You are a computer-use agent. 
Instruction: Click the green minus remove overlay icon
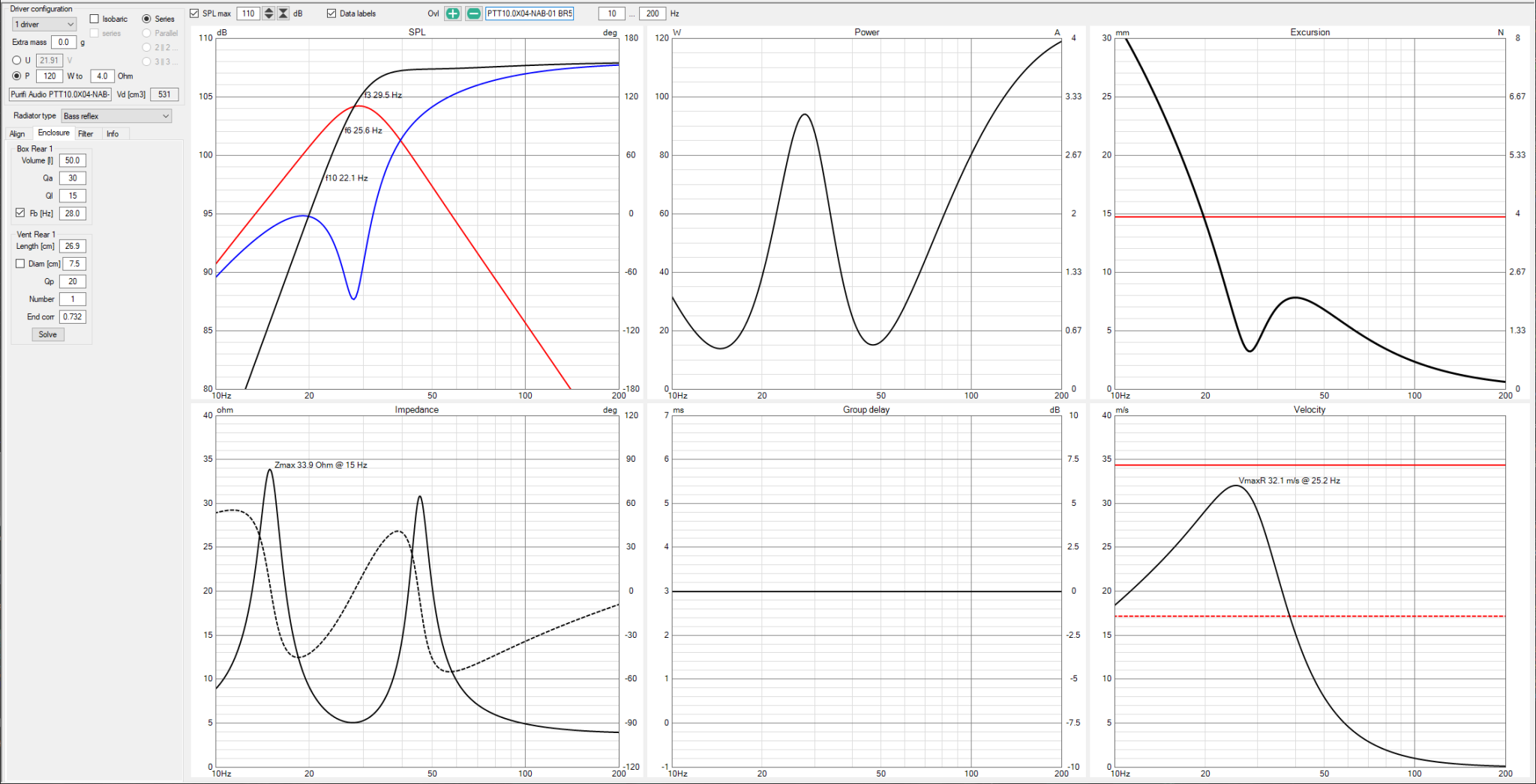tap(473, 13)
